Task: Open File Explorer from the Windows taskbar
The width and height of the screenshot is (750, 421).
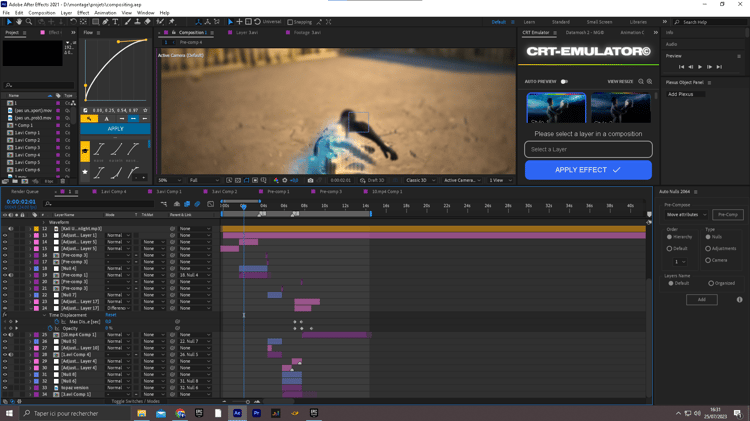Action: [142, 413]
